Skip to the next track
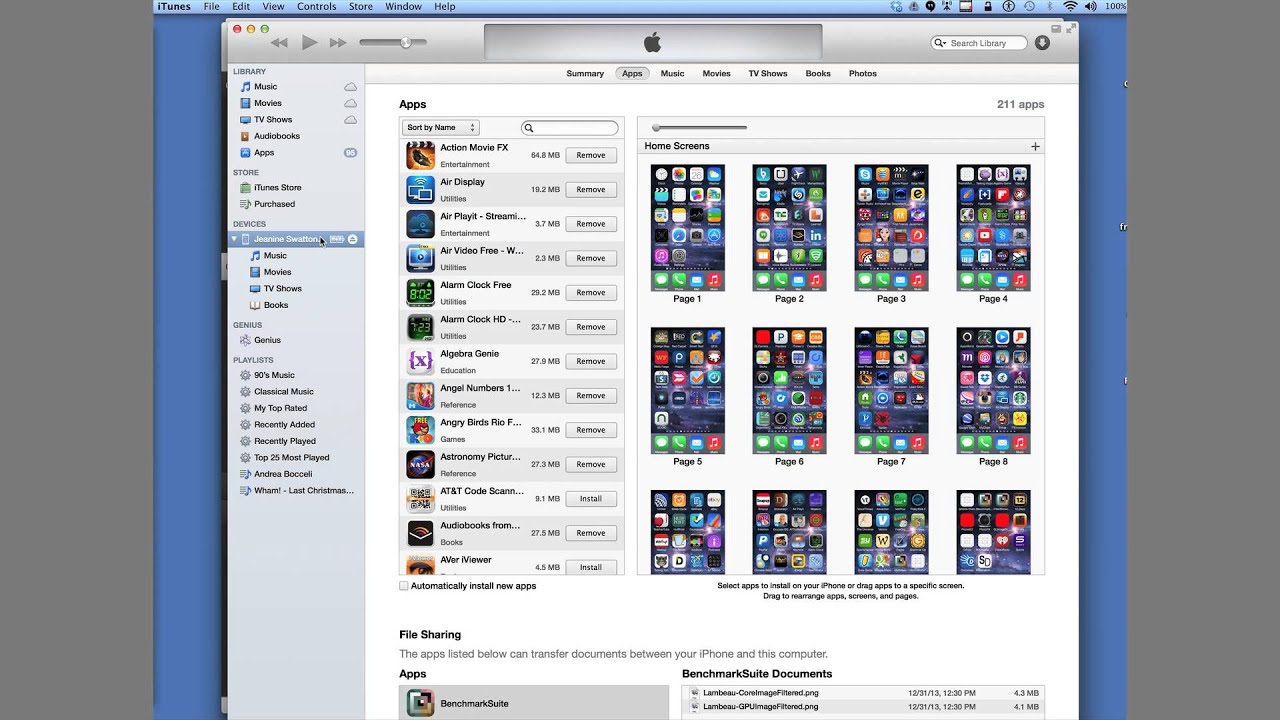The width and height of the screenshot is (1280, 720). click(x=338, y=43)
